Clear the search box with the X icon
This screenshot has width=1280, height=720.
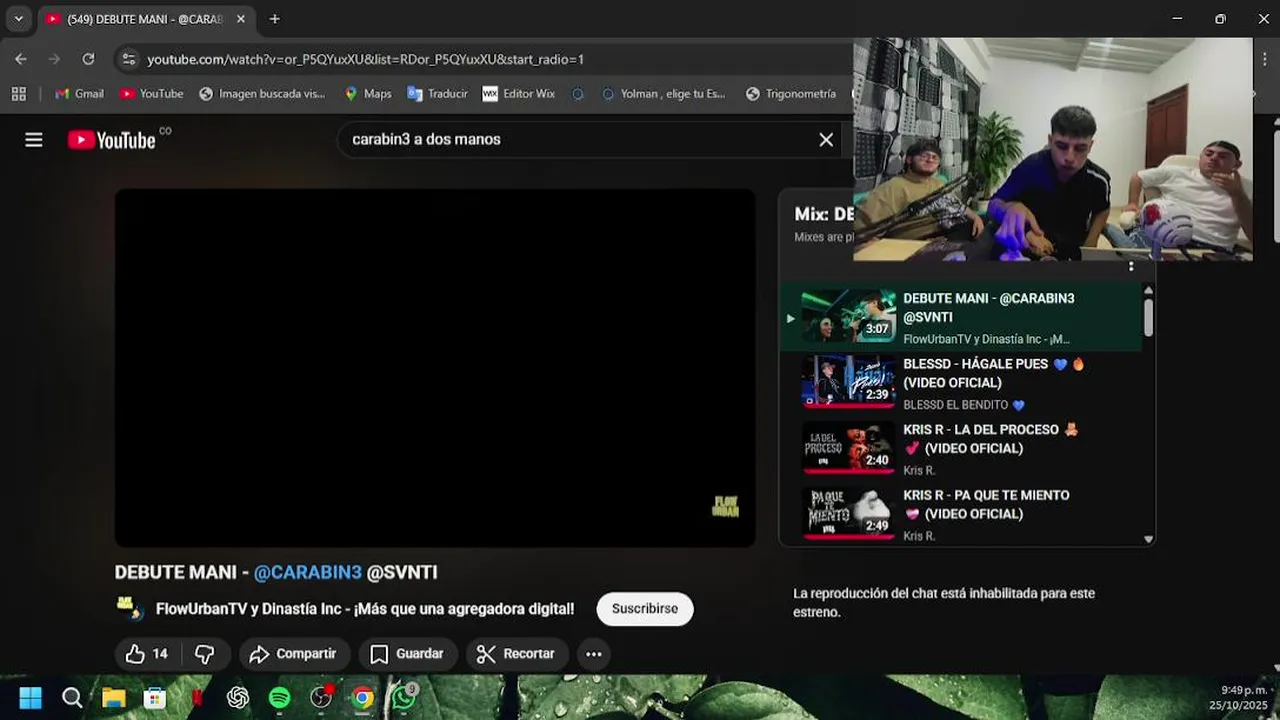tap(826, 140)
